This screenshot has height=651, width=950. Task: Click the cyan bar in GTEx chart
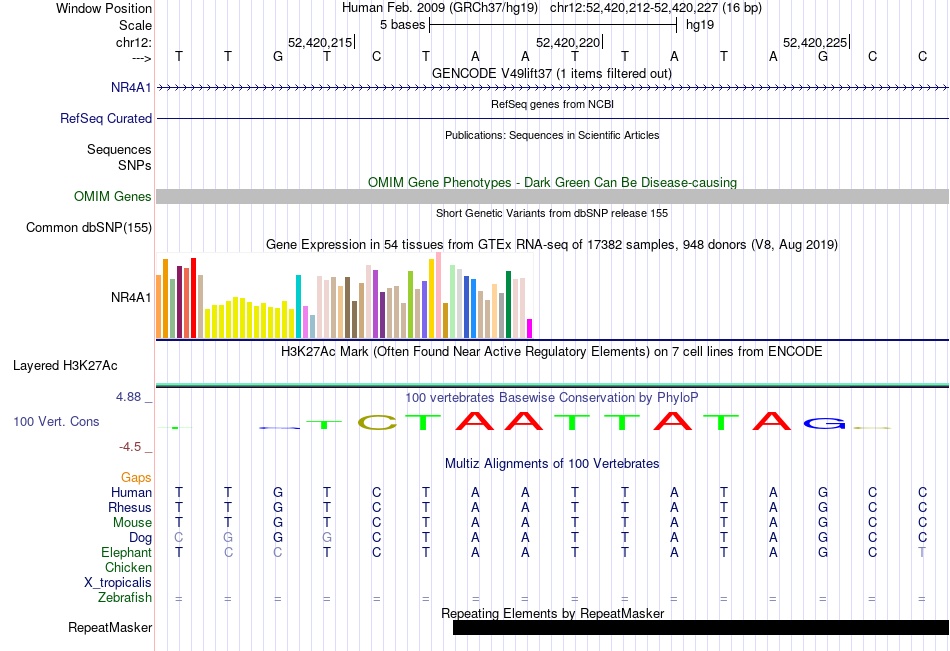click(298, 306)
